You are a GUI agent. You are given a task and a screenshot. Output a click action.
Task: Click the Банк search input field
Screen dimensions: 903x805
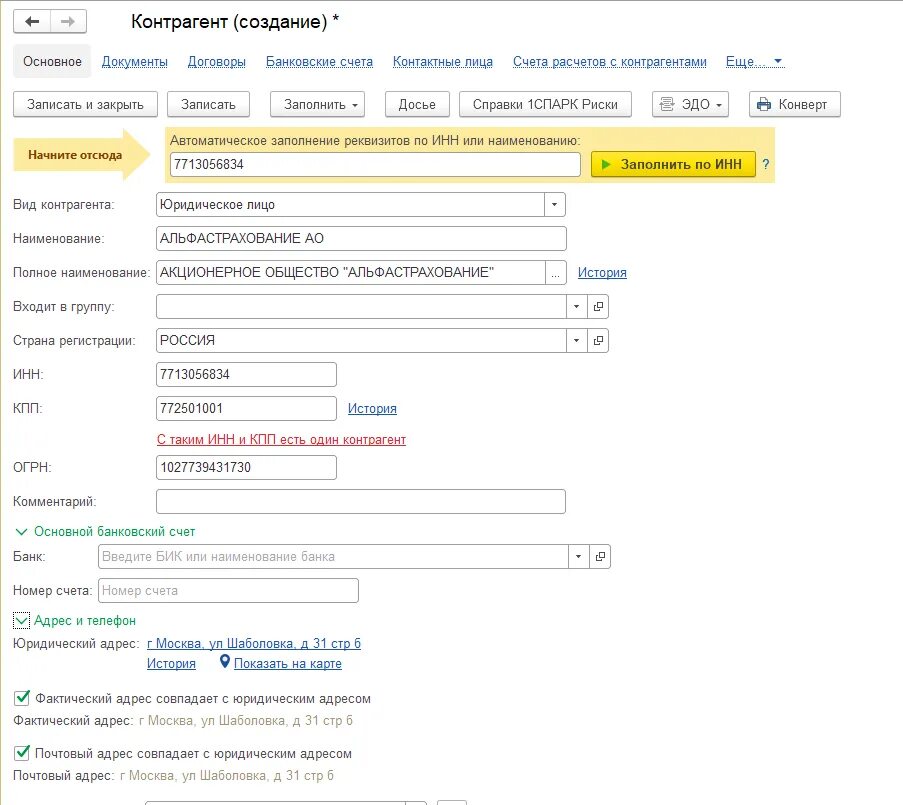click(333, 556)
